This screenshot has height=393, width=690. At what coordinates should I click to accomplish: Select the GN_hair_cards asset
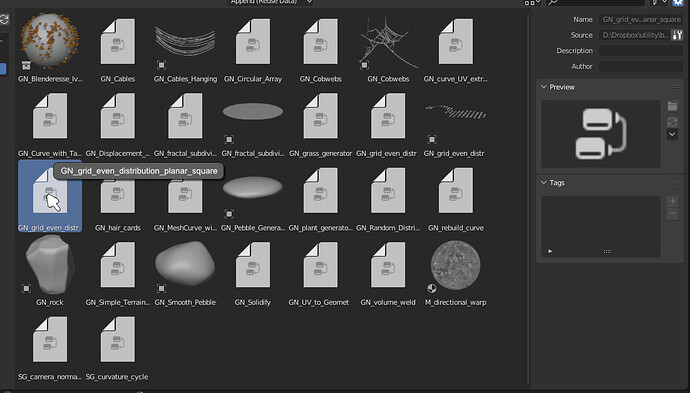pos(117,196)
